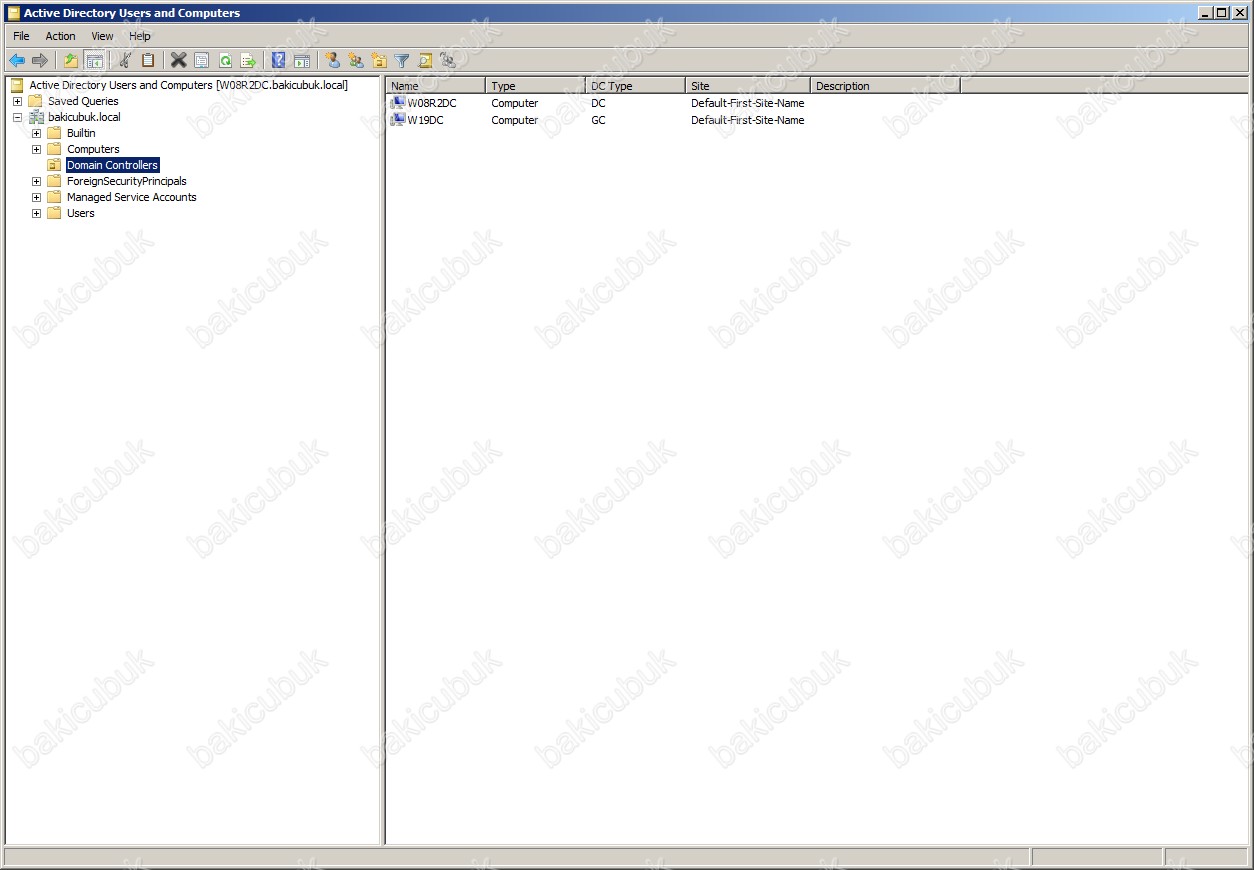The image size is (1254, 870).
Task: Select the W19DC row name
Action: [x=425, y=120]
